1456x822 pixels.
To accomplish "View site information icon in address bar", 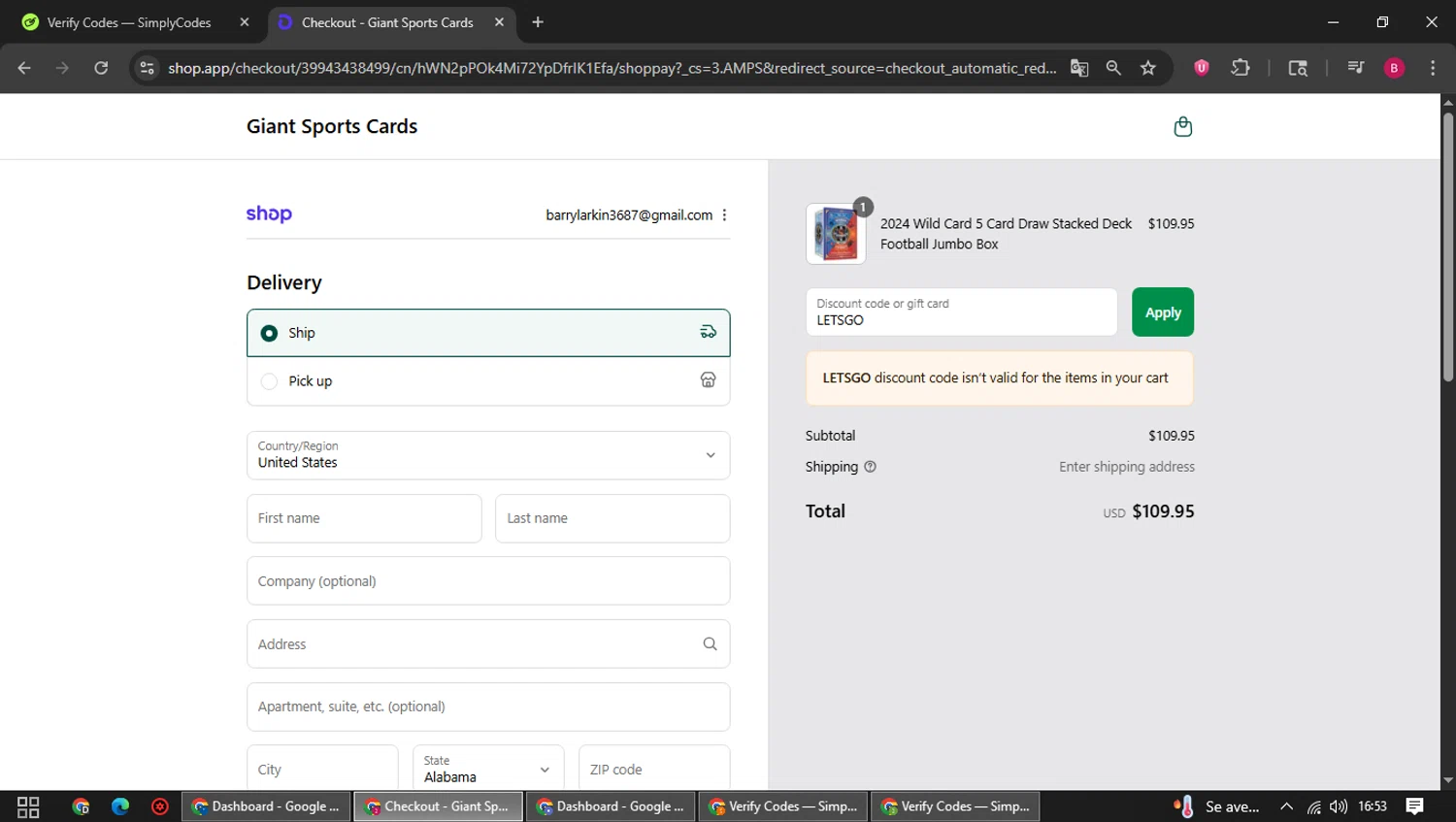I will [x=147, y=68].
